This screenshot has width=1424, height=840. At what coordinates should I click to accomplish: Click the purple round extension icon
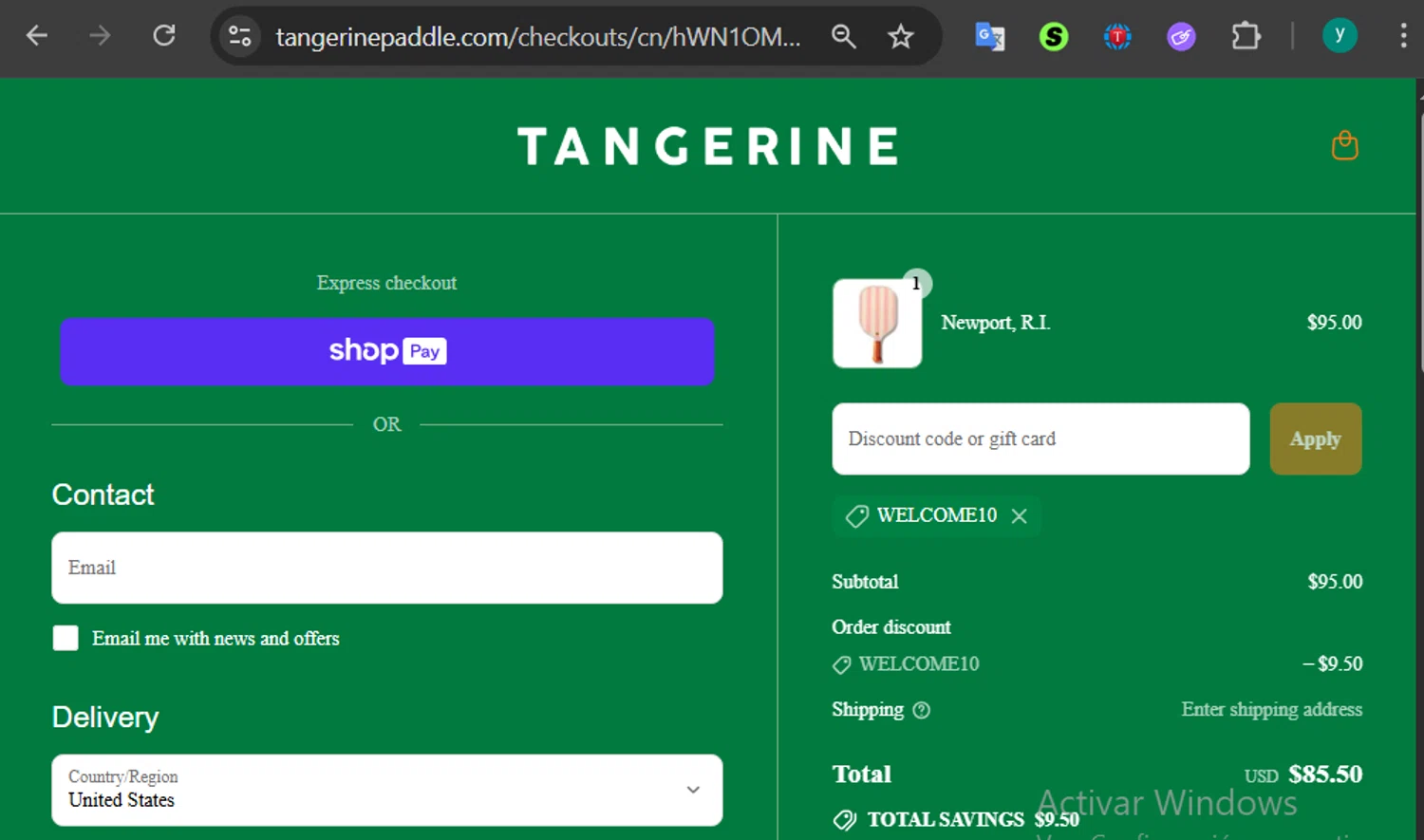[x=1181, y=37]
